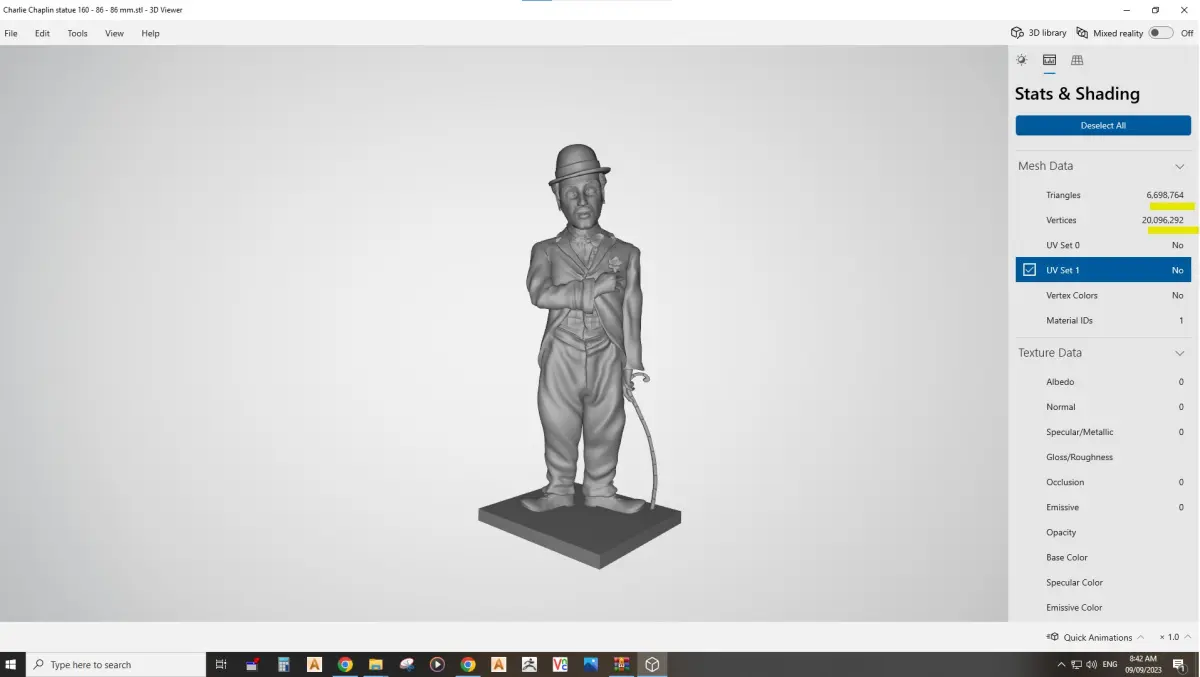Open File Explorer from the taskbar

point(376,664)
